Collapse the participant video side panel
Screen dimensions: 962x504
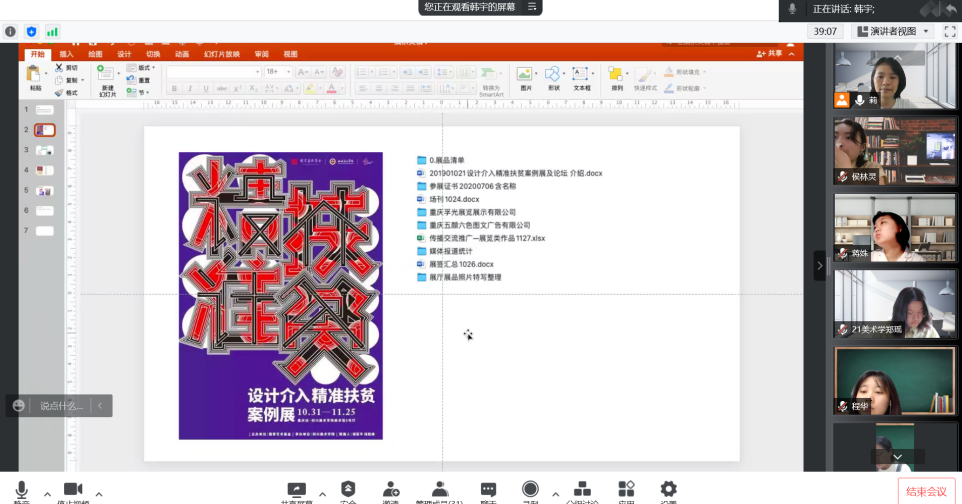tap(820, 265)
